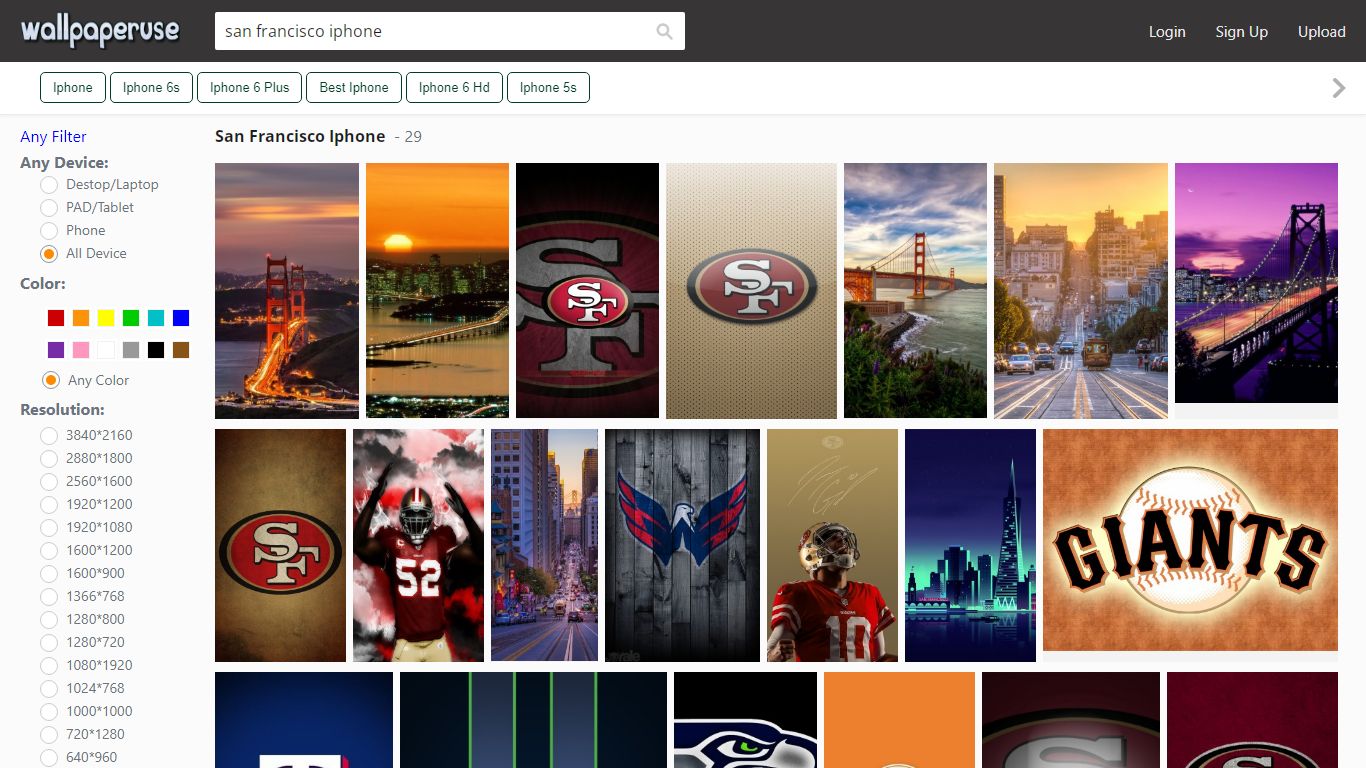Open the Login link
1366x768 pixels.
pos(1167,31)
